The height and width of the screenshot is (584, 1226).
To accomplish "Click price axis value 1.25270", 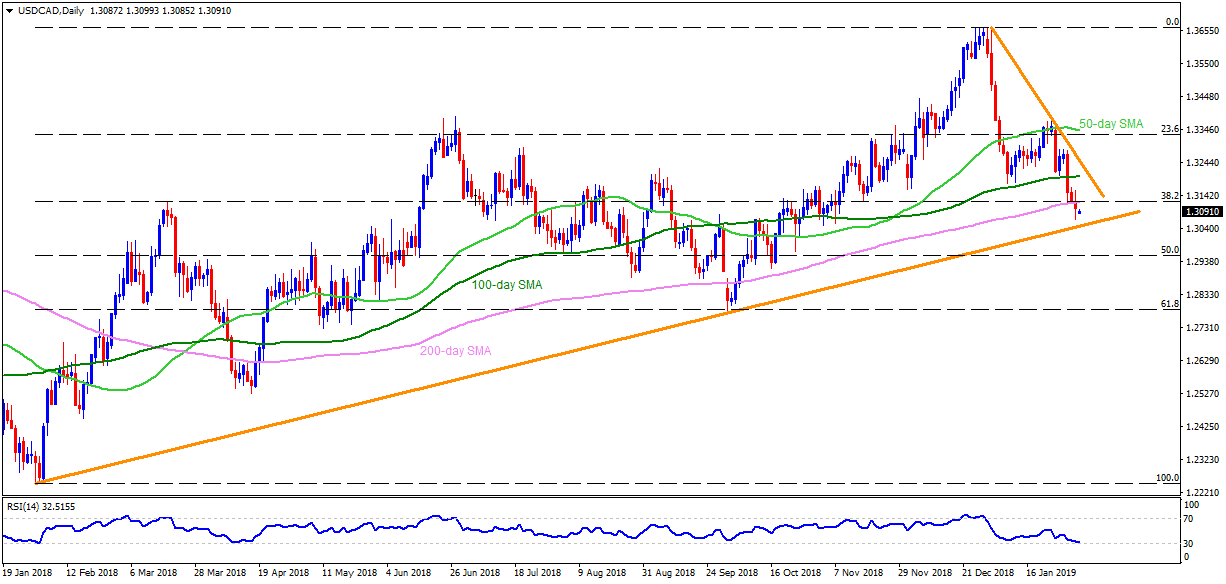I will coord(1203,394).
